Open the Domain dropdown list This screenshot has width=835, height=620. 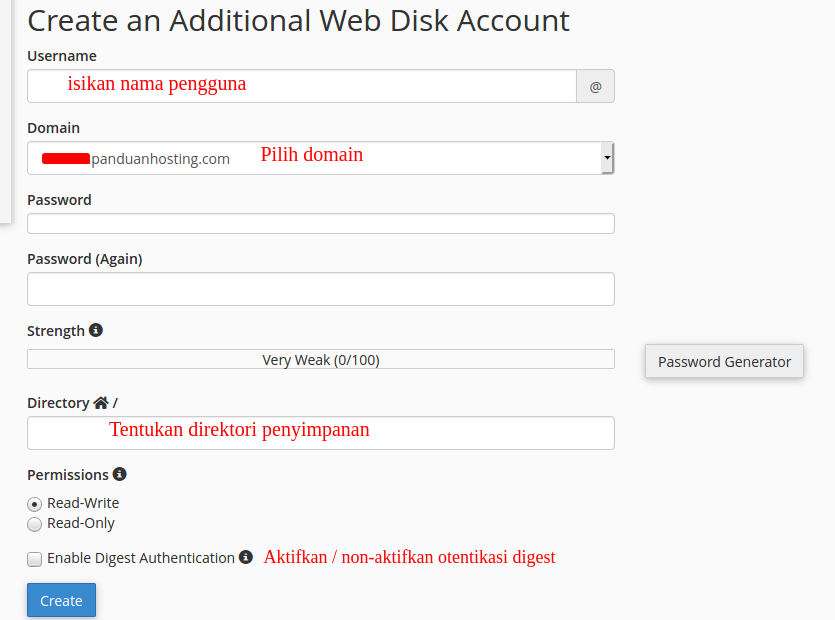(321, 158)
